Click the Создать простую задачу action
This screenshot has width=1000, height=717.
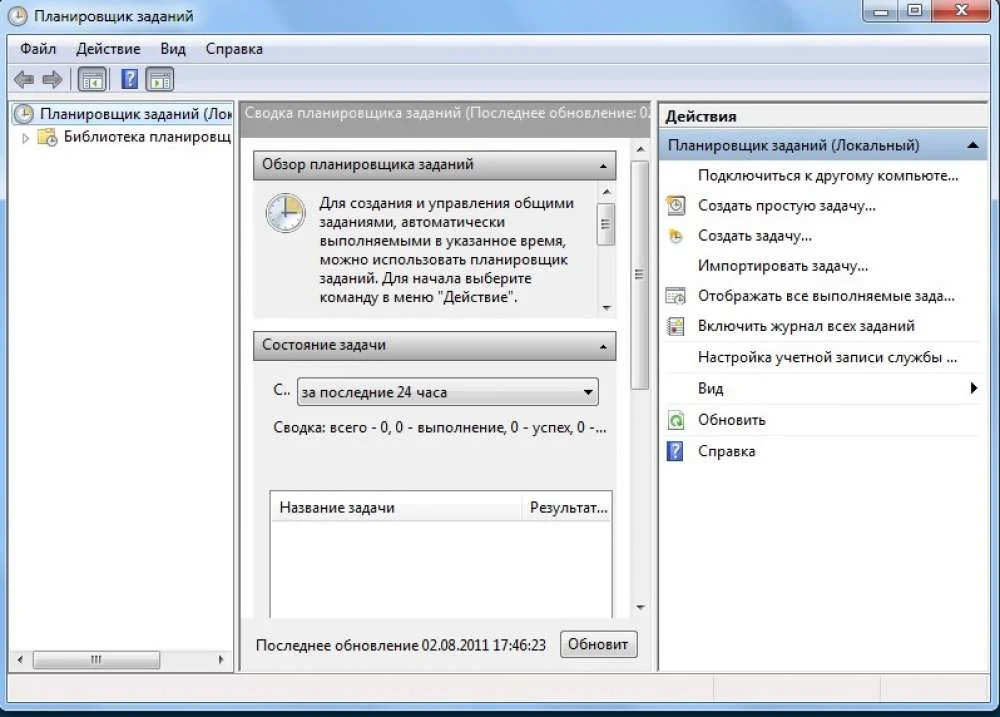(786, 205)
